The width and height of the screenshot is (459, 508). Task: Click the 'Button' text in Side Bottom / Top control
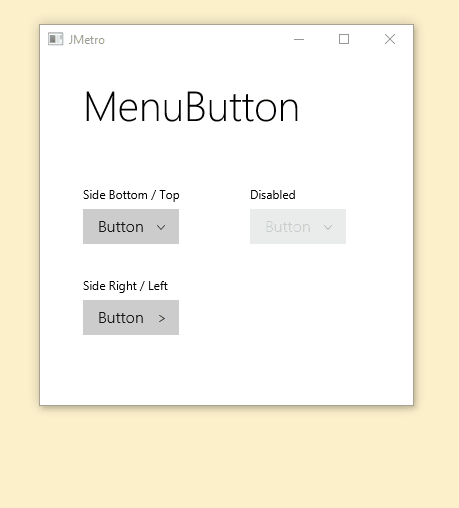pyautogui.click(x=121, y=227)
